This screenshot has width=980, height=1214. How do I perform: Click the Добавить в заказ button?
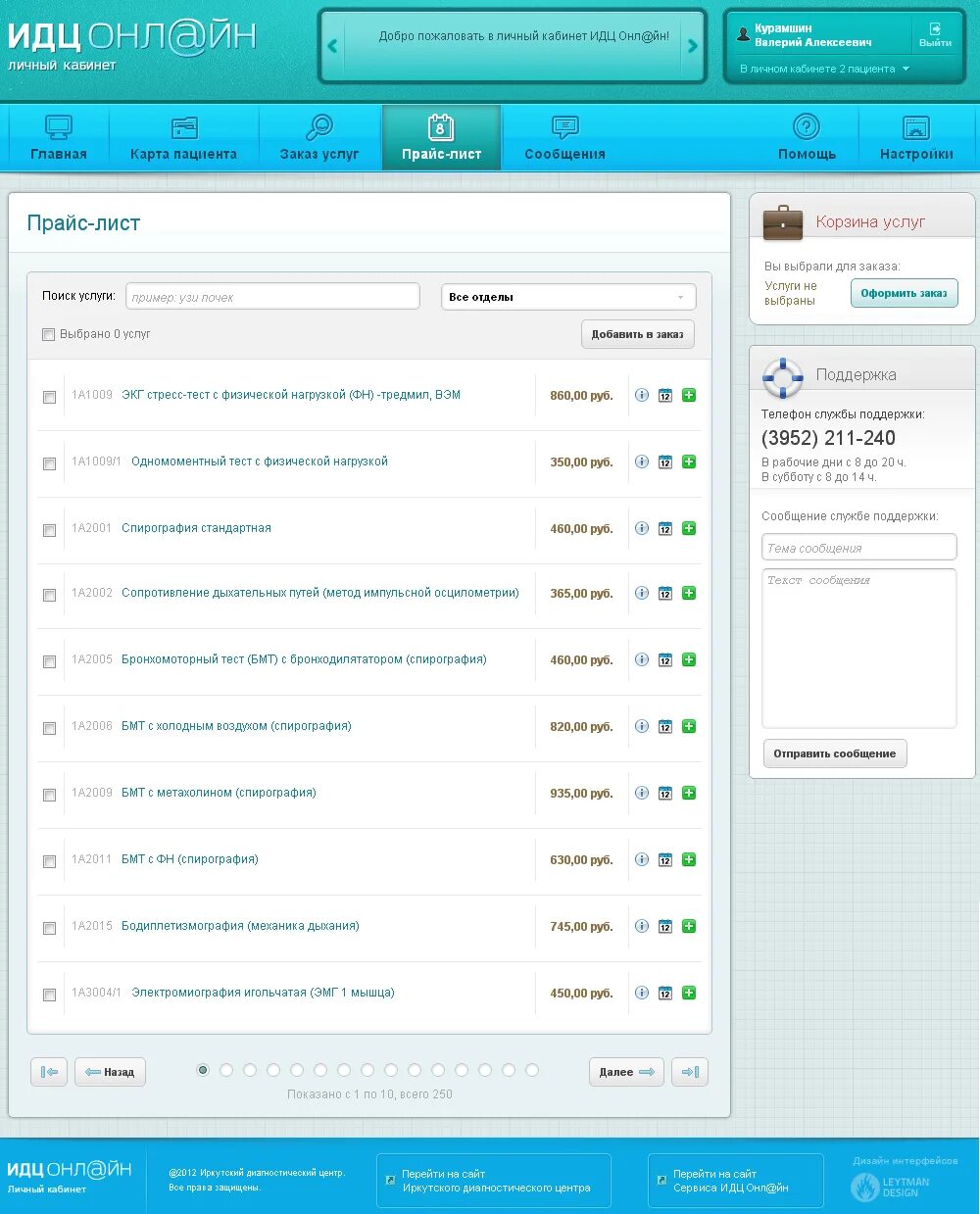tap(638, 334)
